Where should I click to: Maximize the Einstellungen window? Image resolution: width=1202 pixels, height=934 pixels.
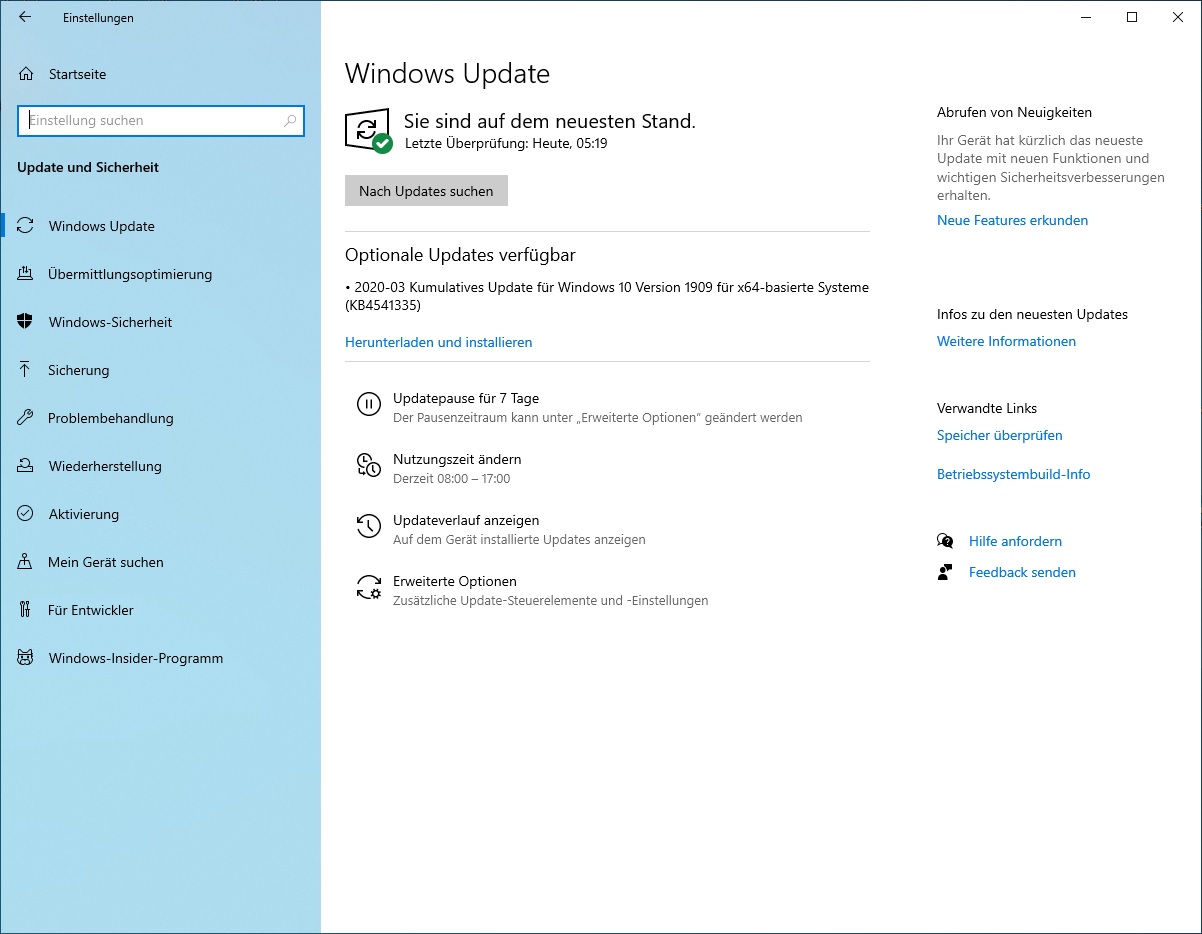click(1132, 17)
